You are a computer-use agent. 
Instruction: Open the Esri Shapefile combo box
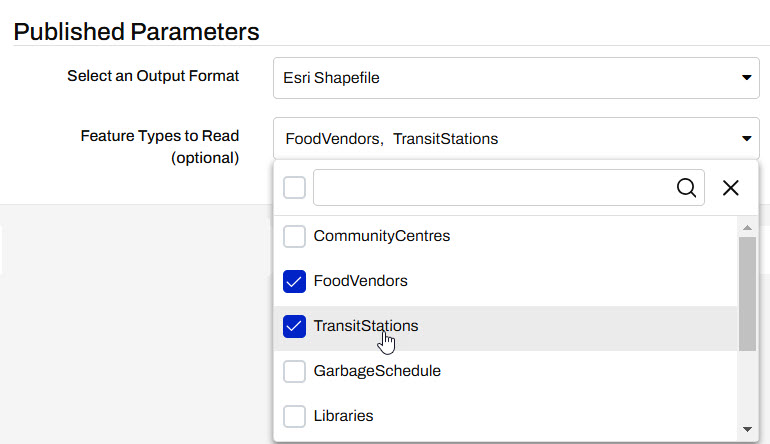tap(500, 78)
